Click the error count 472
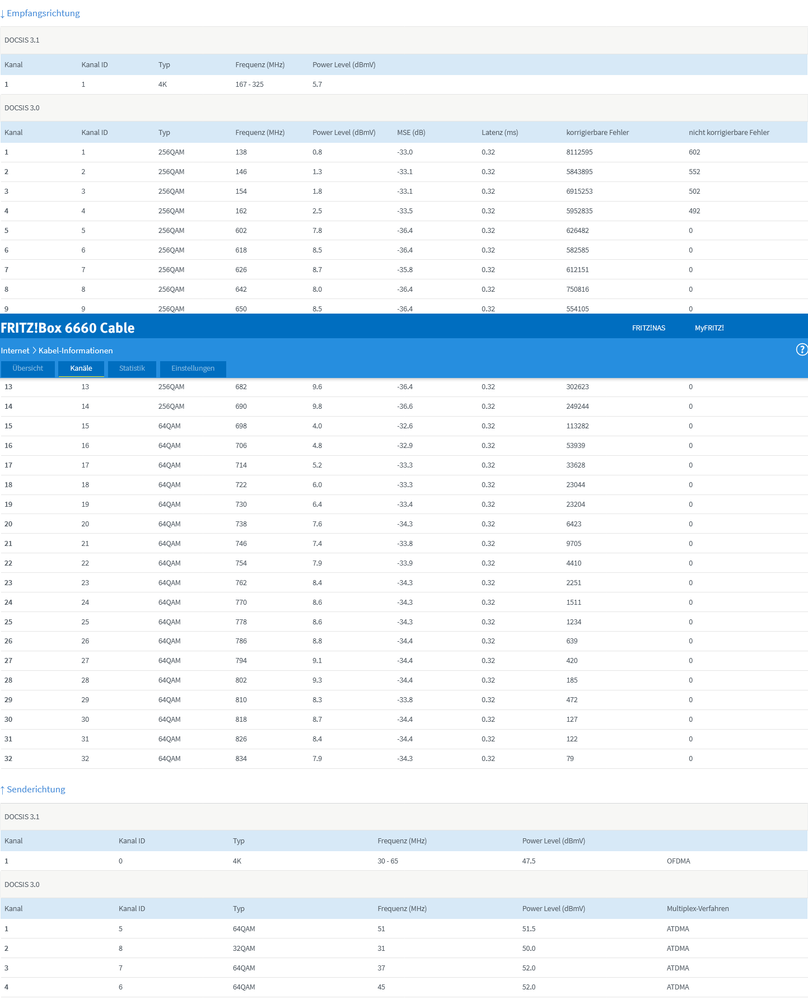 572,700
